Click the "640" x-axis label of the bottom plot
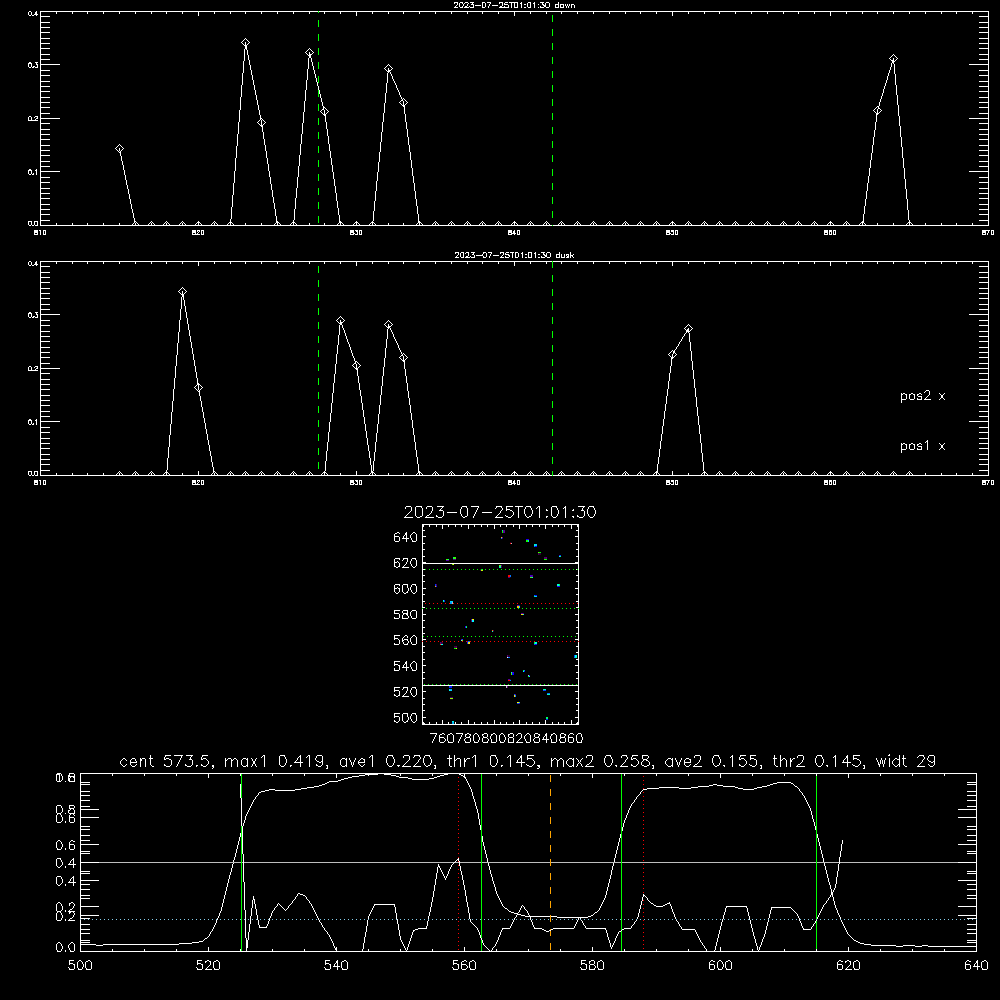 click(976, 966)
